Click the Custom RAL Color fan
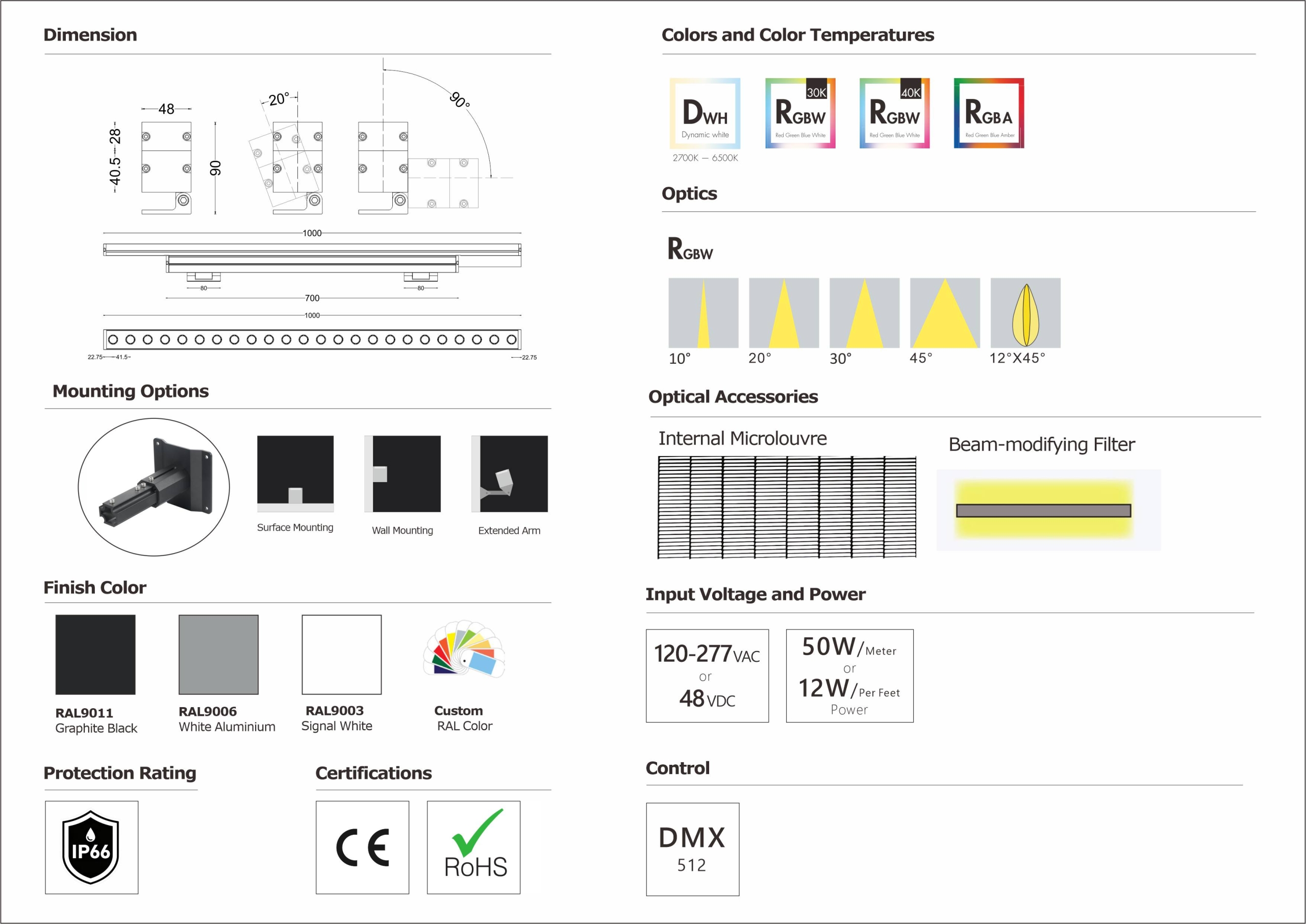Screen dimensions: 1306x924 464,650
